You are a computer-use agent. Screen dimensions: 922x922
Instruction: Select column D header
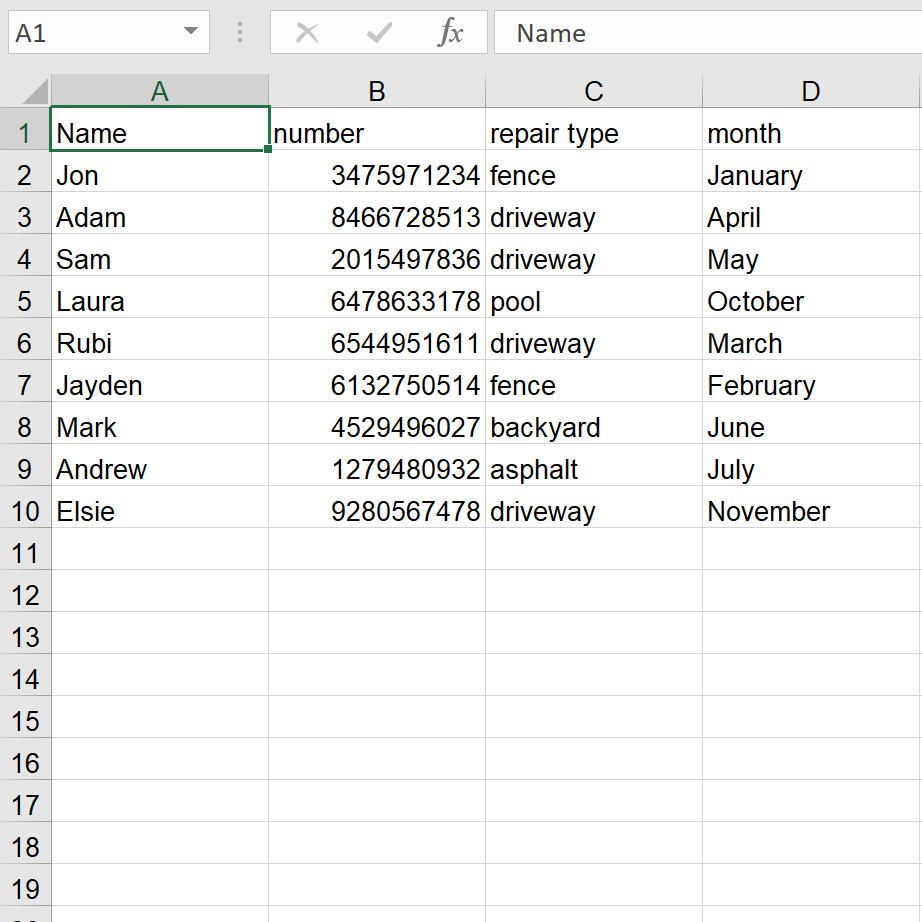[x=811, y=91]
